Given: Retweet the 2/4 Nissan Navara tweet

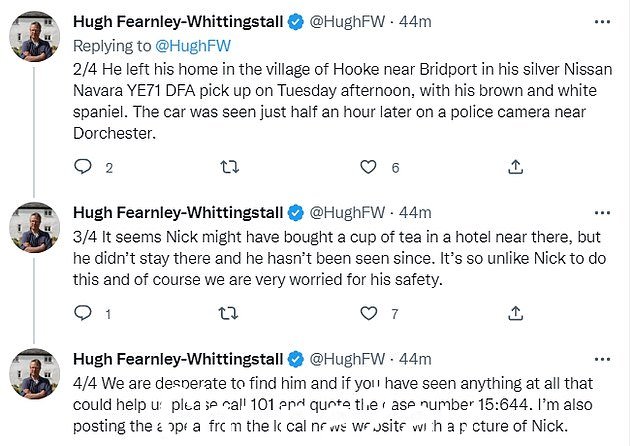Looking at the screenshot, I should coord(229,167).
